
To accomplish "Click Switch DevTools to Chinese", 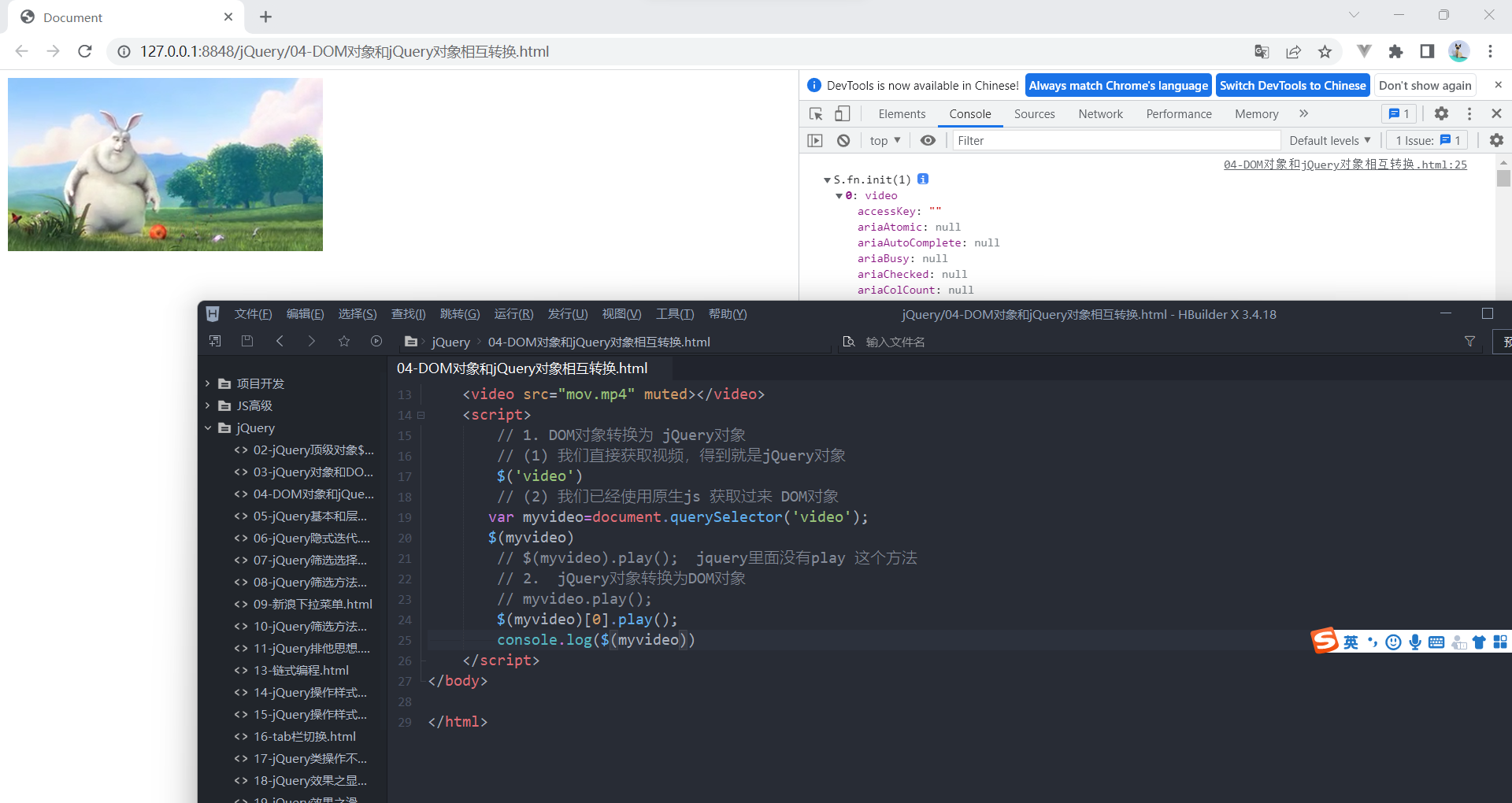I will coord(1292,85).
